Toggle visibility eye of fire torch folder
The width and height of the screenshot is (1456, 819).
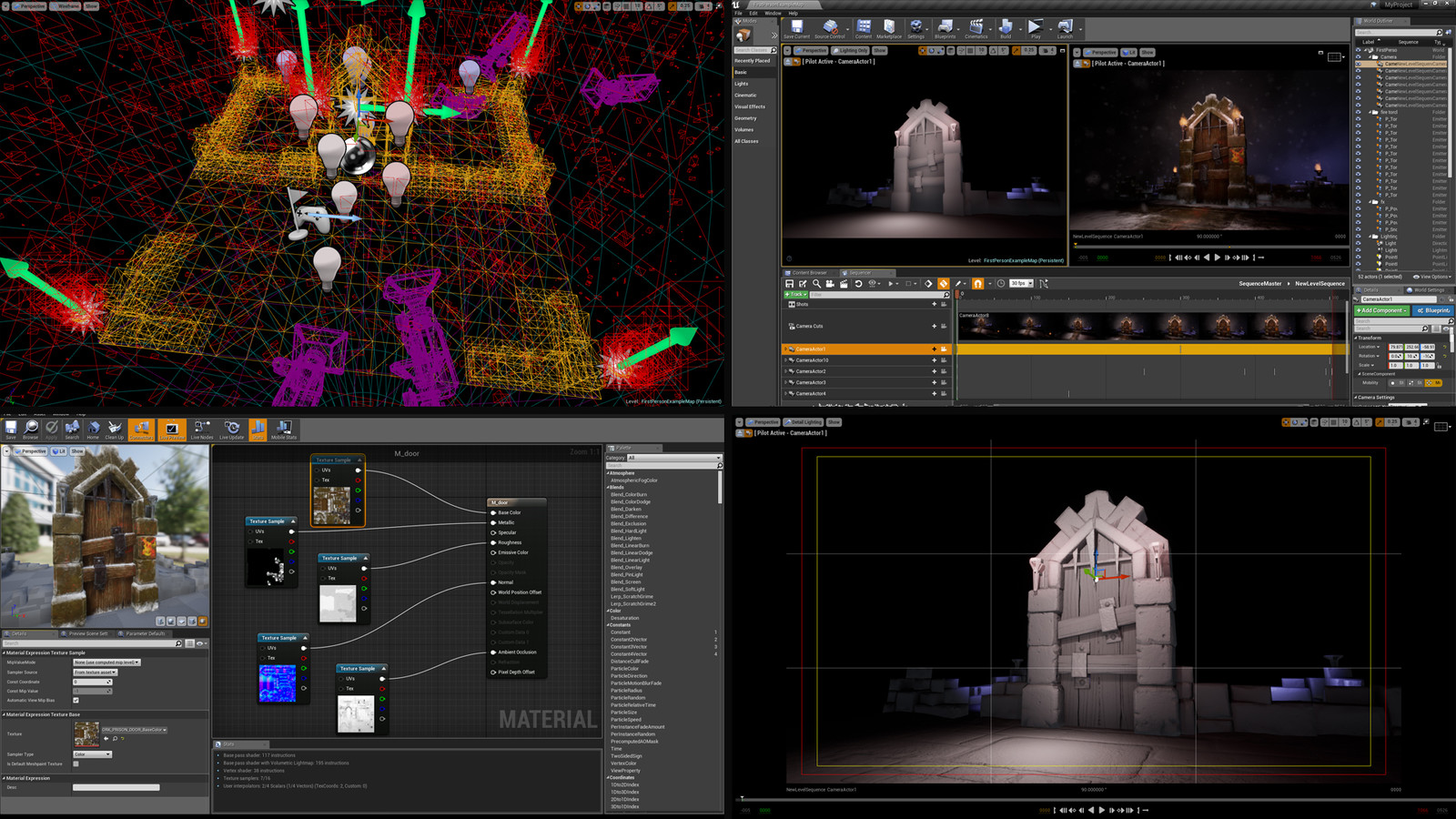pyautogui.click(x=1359, y=113)
